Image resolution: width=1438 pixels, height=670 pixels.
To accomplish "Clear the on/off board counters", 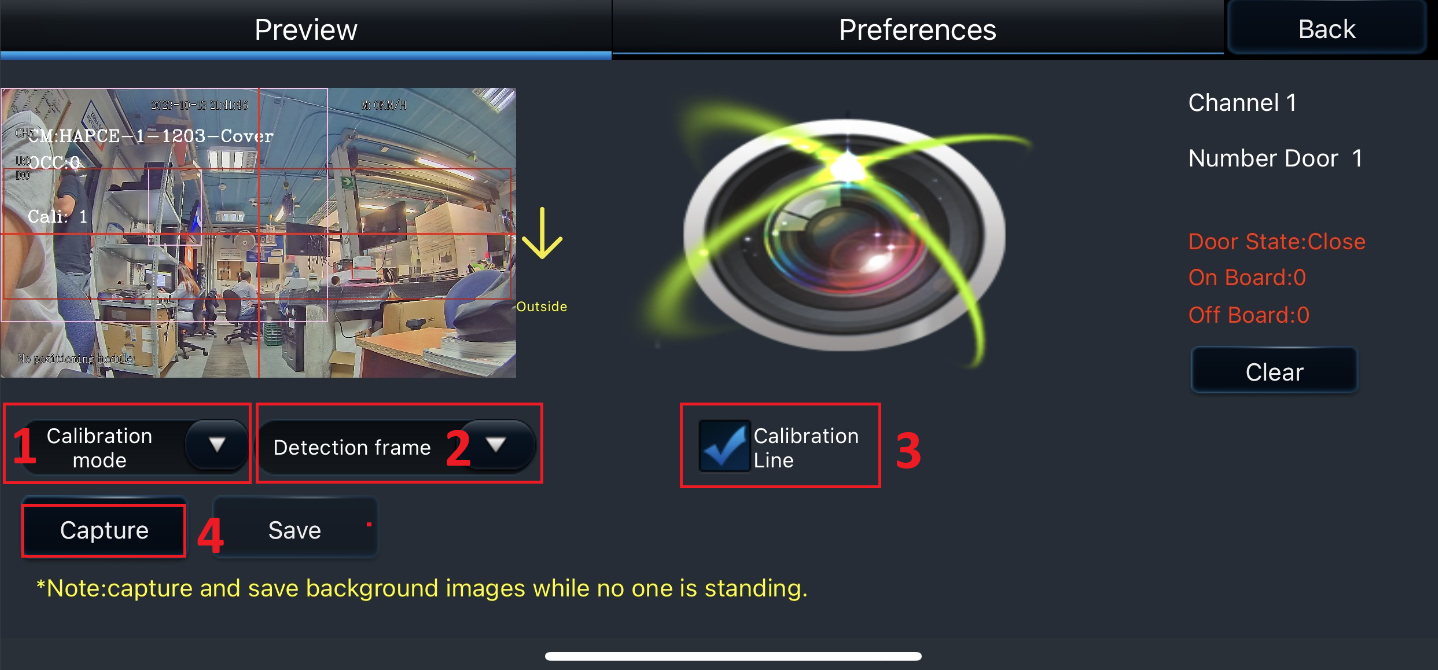I will [1274, 372].
